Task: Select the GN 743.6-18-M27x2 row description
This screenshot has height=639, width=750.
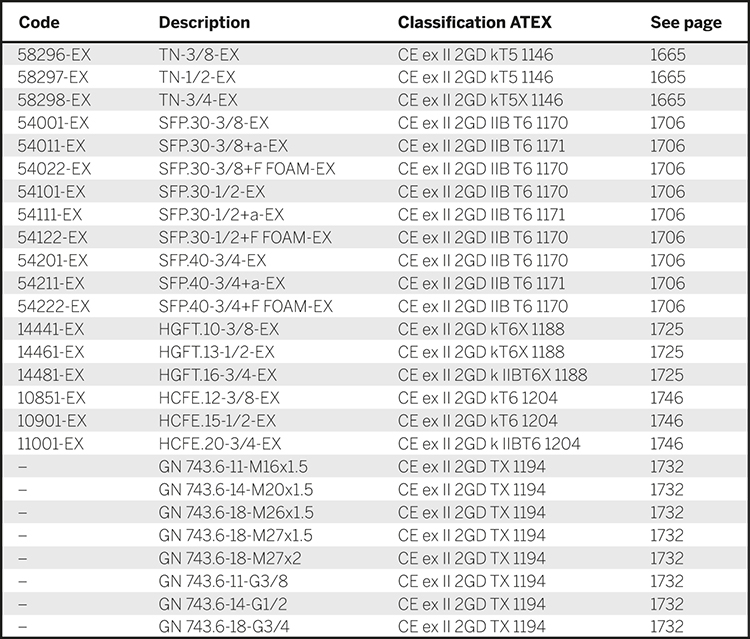Action: pyautogui.click(x=230, y=557)
